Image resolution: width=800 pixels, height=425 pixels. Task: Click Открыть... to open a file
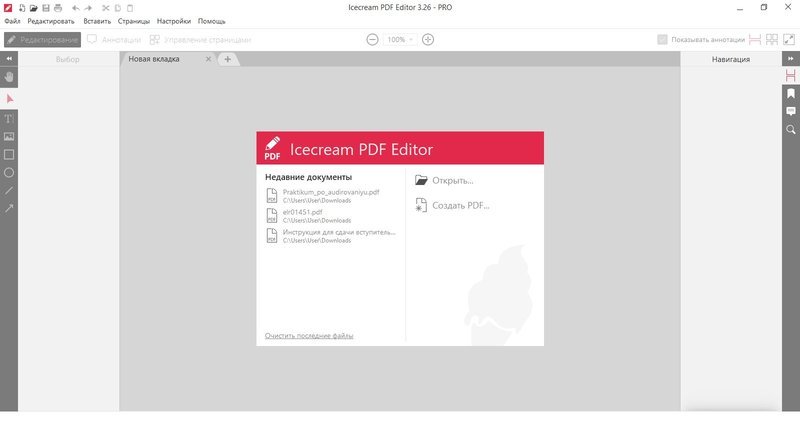(444, 180)
